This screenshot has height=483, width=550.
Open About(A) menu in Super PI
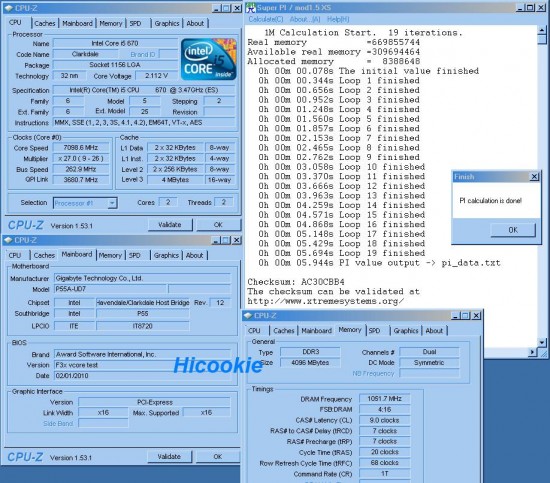point(305,19)
